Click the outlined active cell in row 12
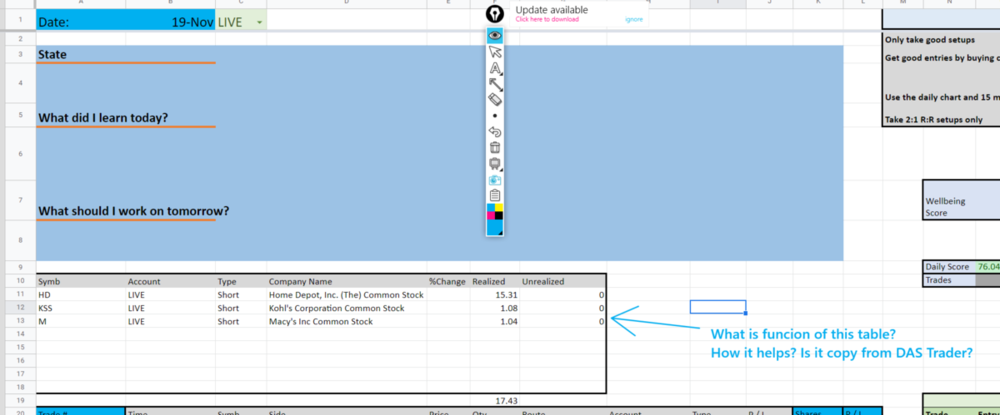Image resolution: width=1000 pixels, height=415 pixels. pyautogui.click(x=717, y=307)
